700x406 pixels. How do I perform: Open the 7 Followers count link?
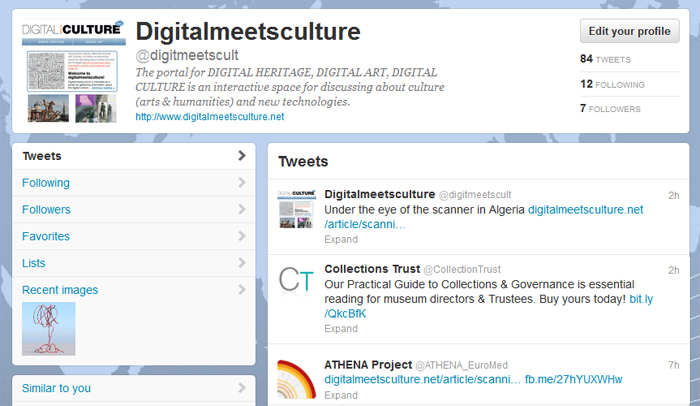(611, 108)
